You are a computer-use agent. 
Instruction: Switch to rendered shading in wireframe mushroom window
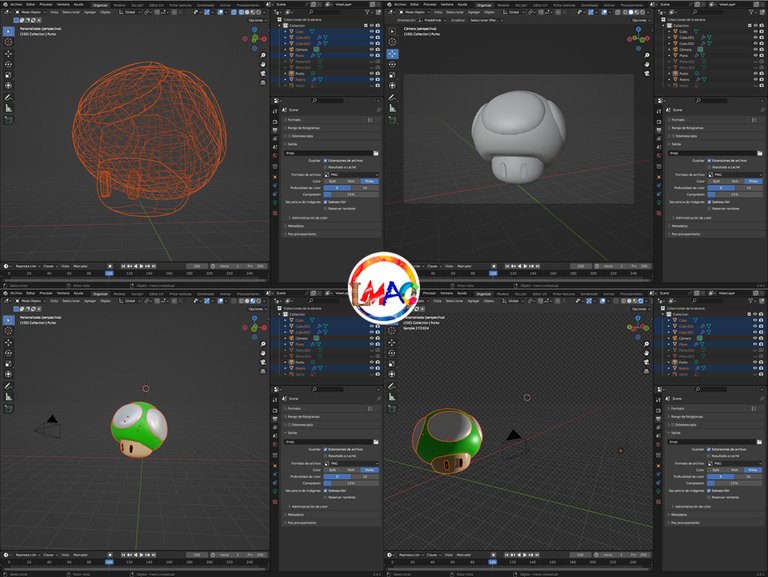tap(258, 12)
